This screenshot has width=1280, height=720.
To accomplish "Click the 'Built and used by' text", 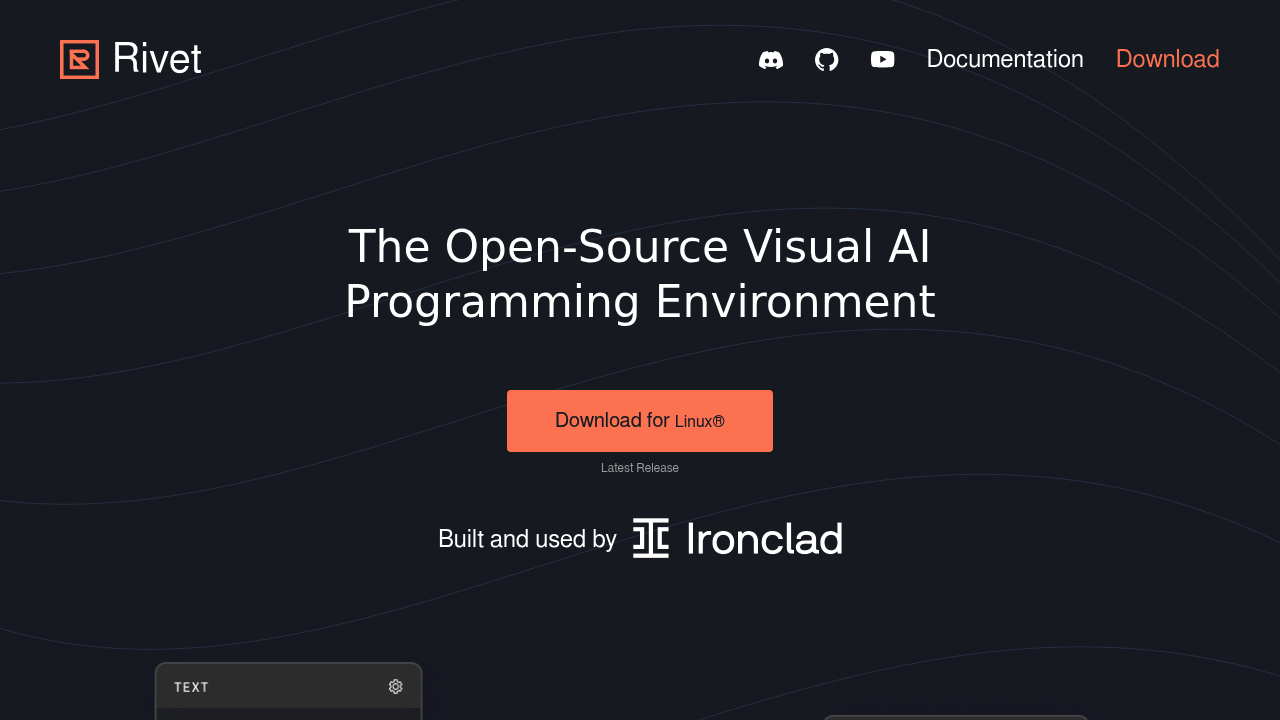I will coord(527,539).
